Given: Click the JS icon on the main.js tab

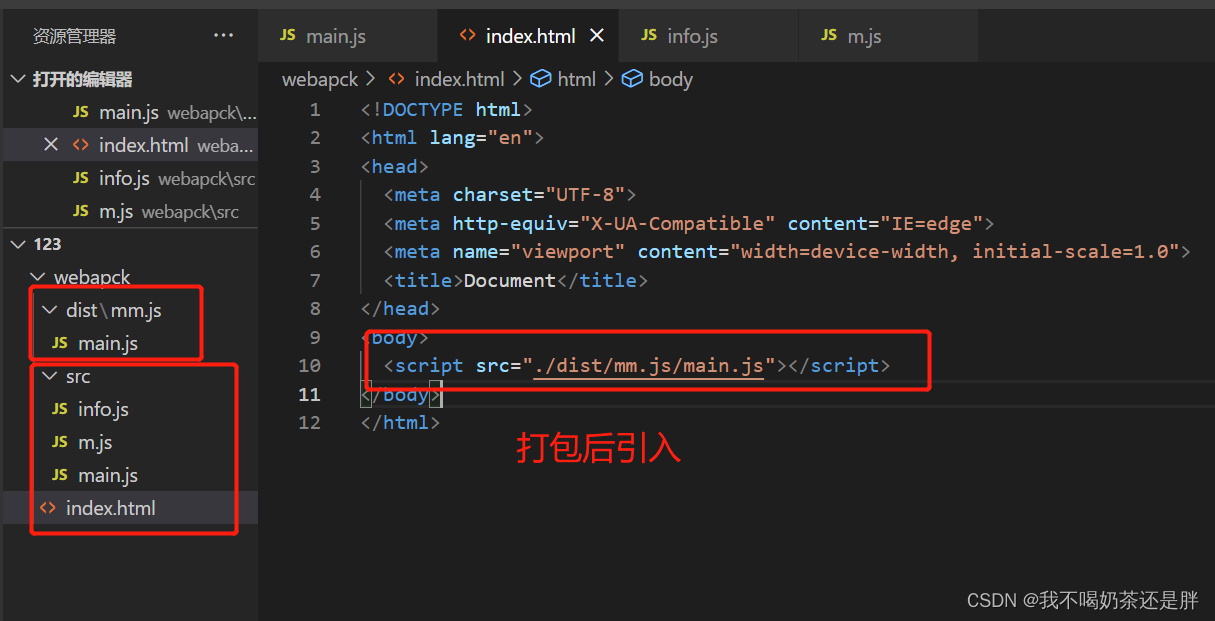Looking at the screenshot, I should click(287, 35).
